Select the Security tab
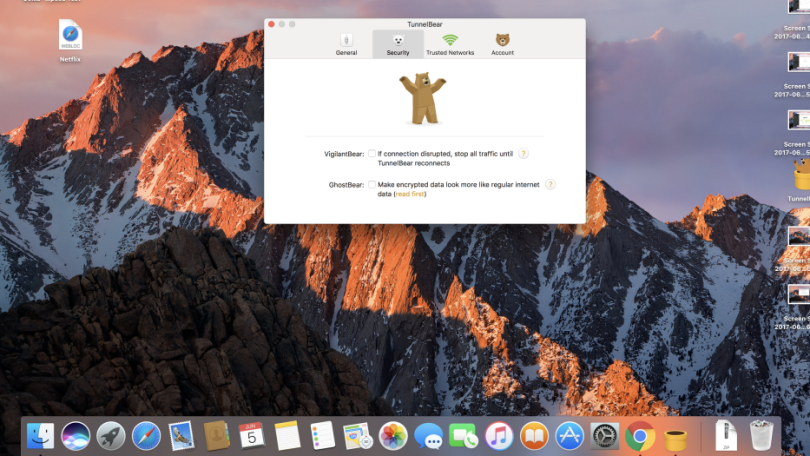Viewport: 810px width, 456px height. 398,44
